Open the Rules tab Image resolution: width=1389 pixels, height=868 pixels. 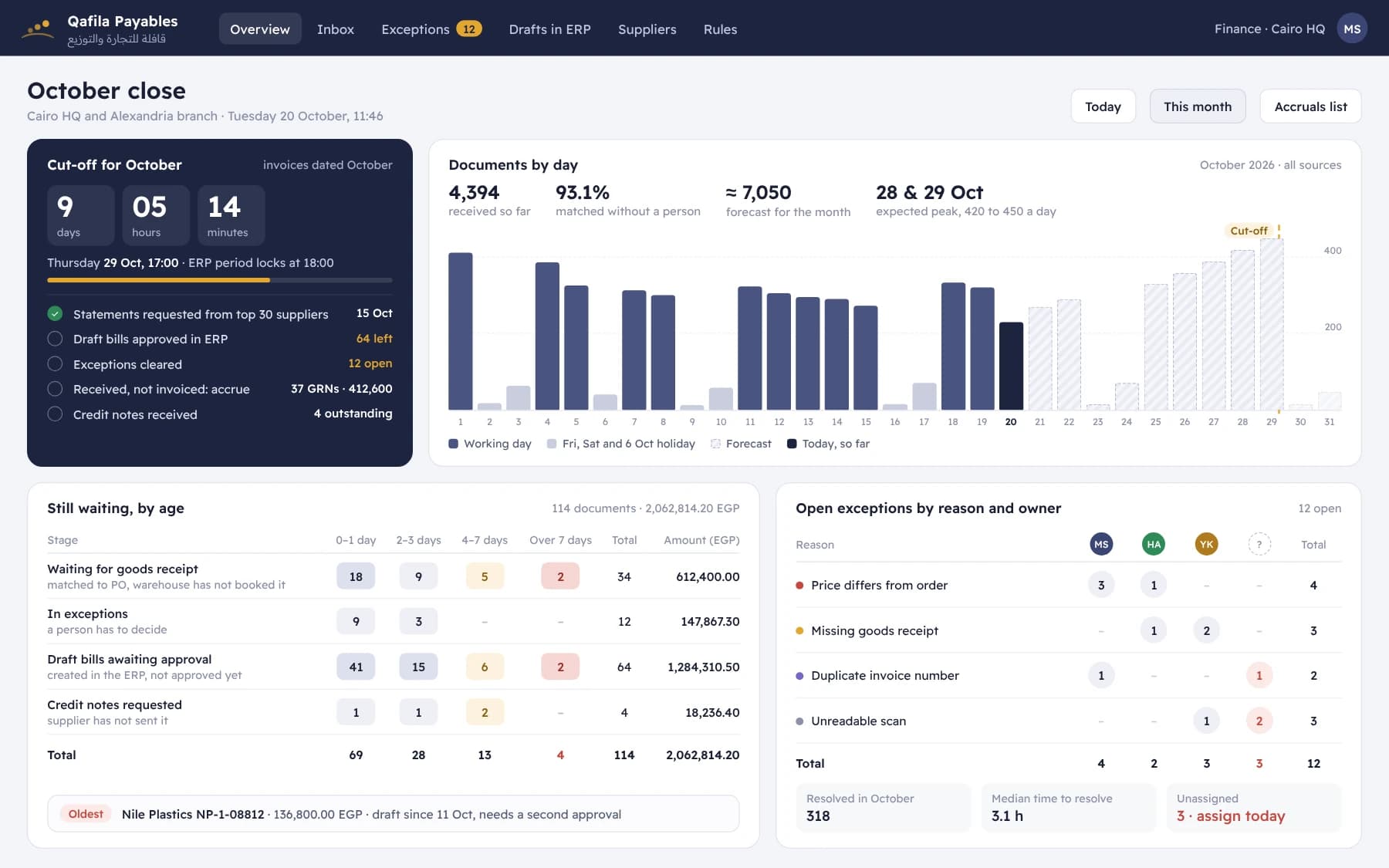[720, 29]
